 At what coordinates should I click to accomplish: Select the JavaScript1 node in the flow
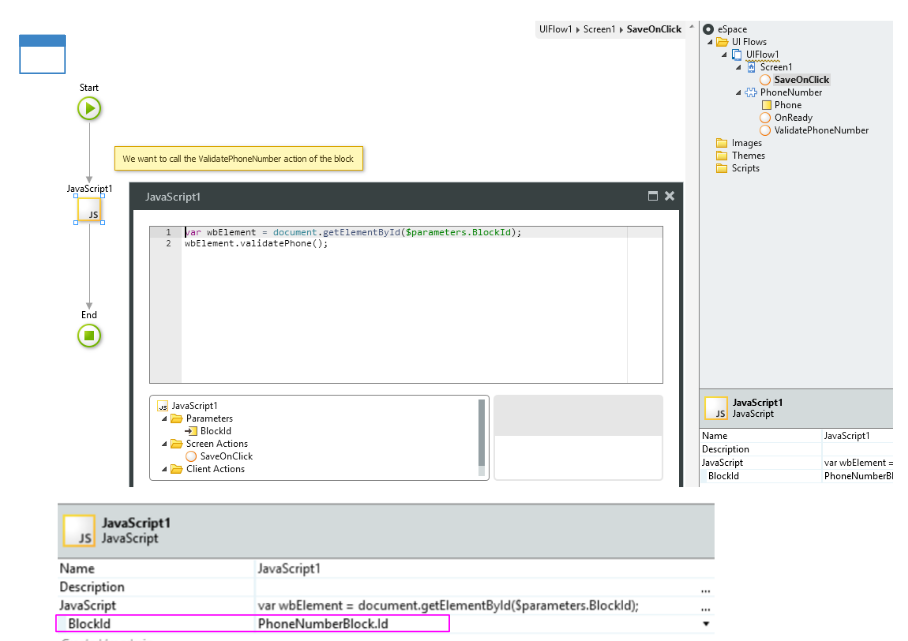pyautogui.click(x=89, y=211)
